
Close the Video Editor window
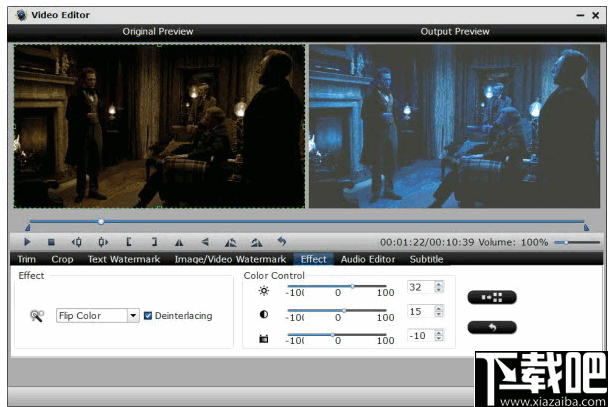pyautogui.click(x=596, y=15)
